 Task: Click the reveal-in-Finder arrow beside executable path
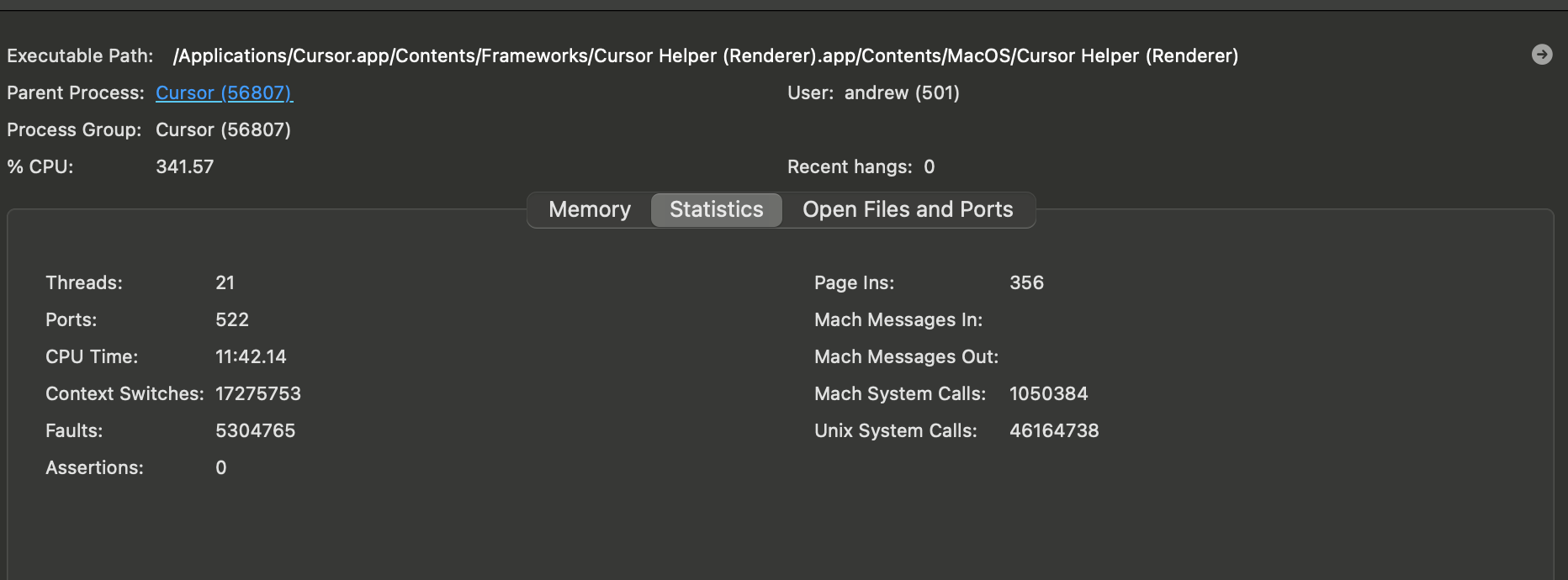point(1541,55)
